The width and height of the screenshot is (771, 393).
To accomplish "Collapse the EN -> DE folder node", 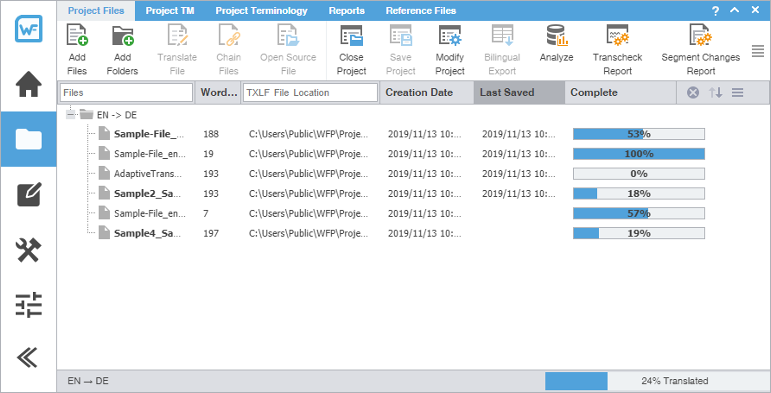I will tap(71, 115).
